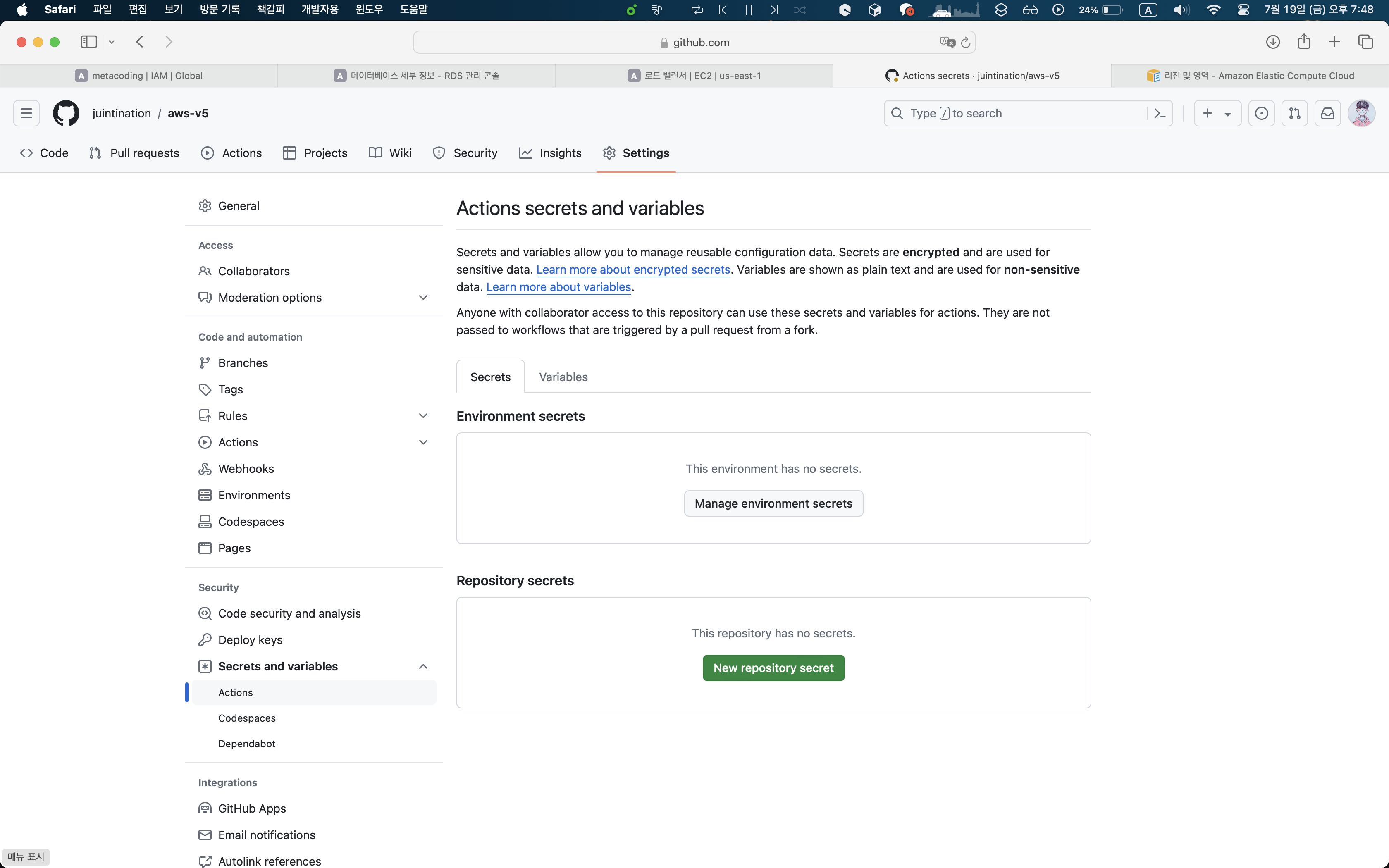
Task: Expand the Rules sidebar section
Action: click(x=423, y=416)
